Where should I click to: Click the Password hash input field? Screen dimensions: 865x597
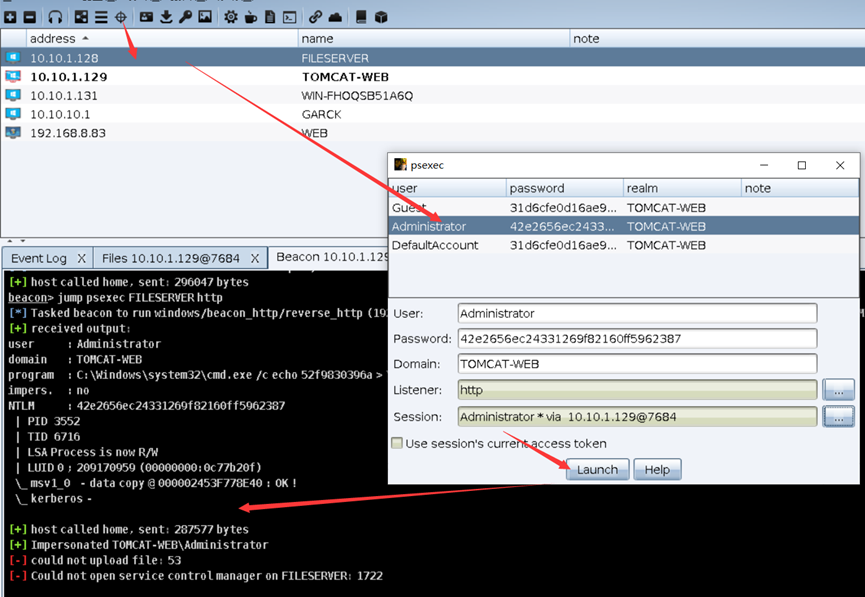click(x=637, y=339)
